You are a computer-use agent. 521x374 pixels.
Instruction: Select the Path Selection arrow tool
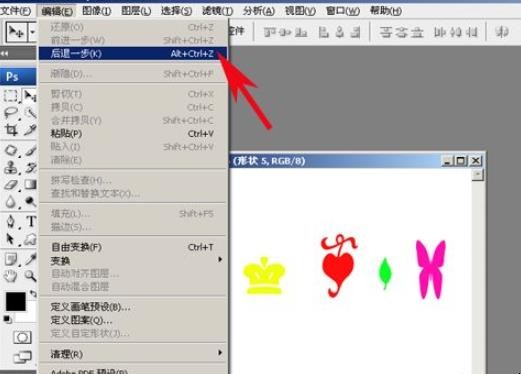pyautogui.click(x=11, y=239)
